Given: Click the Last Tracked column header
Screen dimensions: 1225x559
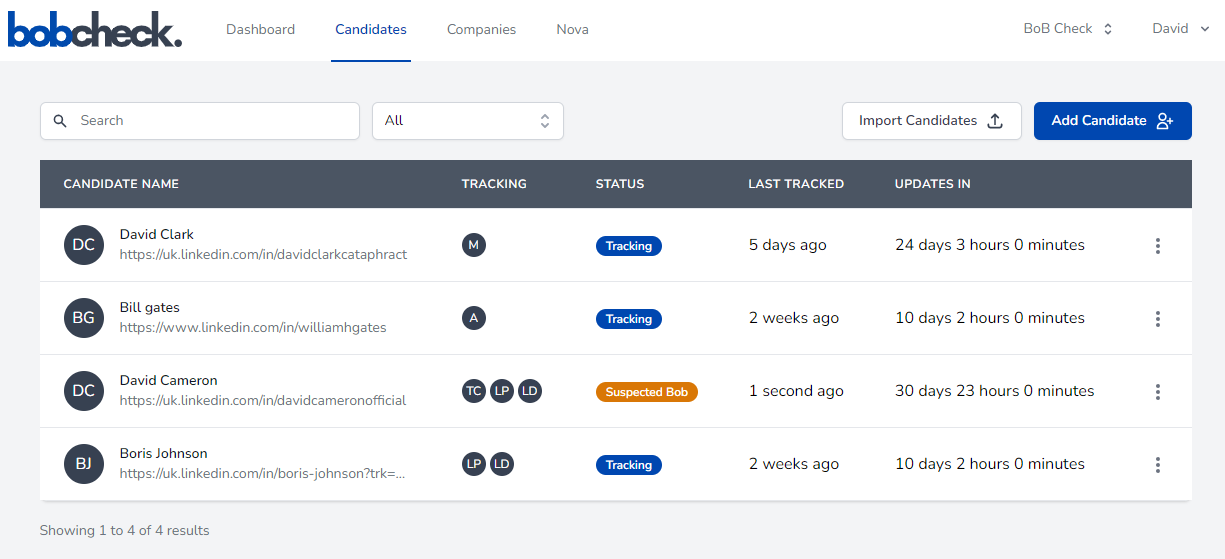Looking at the screenshot, I should point(796,184).
